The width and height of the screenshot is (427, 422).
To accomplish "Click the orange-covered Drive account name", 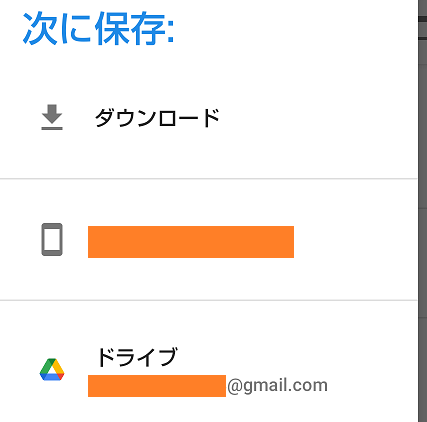I will 157,386.
